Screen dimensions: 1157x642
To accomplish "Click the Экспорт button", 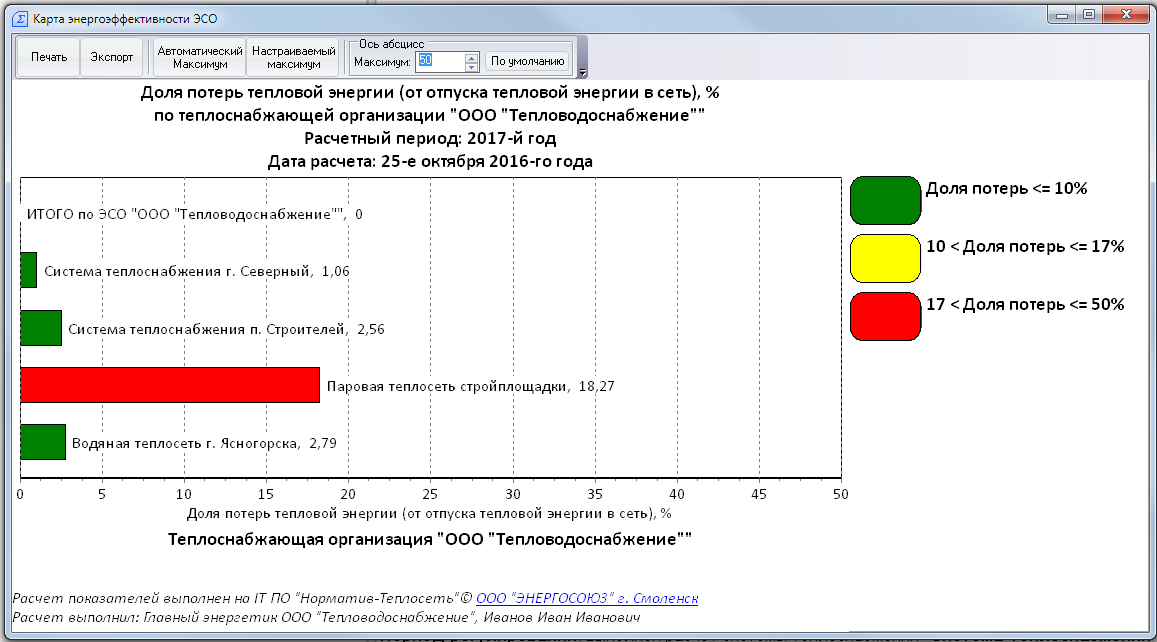I will pos(112,57).
